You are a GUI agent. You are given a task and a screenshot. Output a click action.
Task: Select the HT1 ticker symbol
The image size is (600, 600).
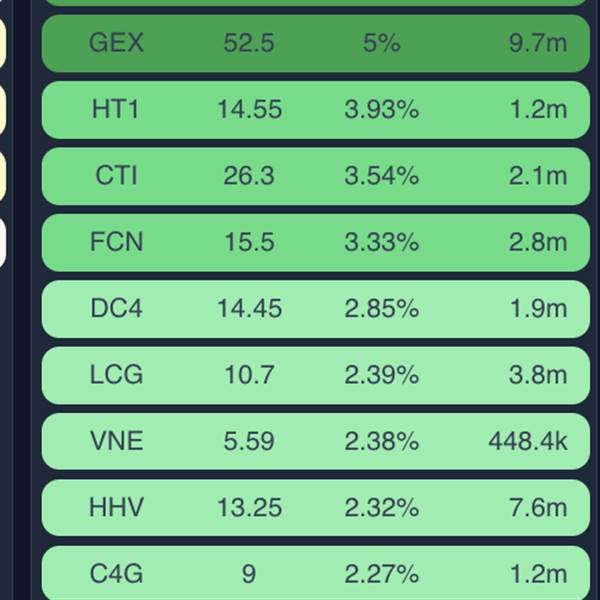[x=115, y=109]
